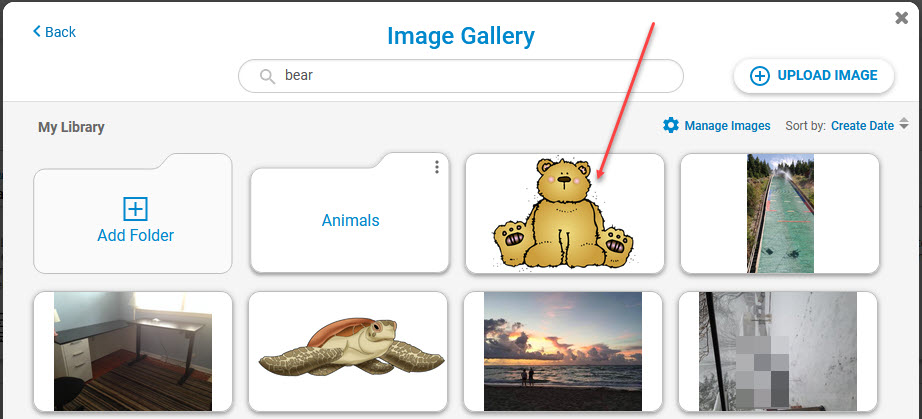922x419 pixels.
Task: Toggle sort order arrows
Action: coord(903,125)
